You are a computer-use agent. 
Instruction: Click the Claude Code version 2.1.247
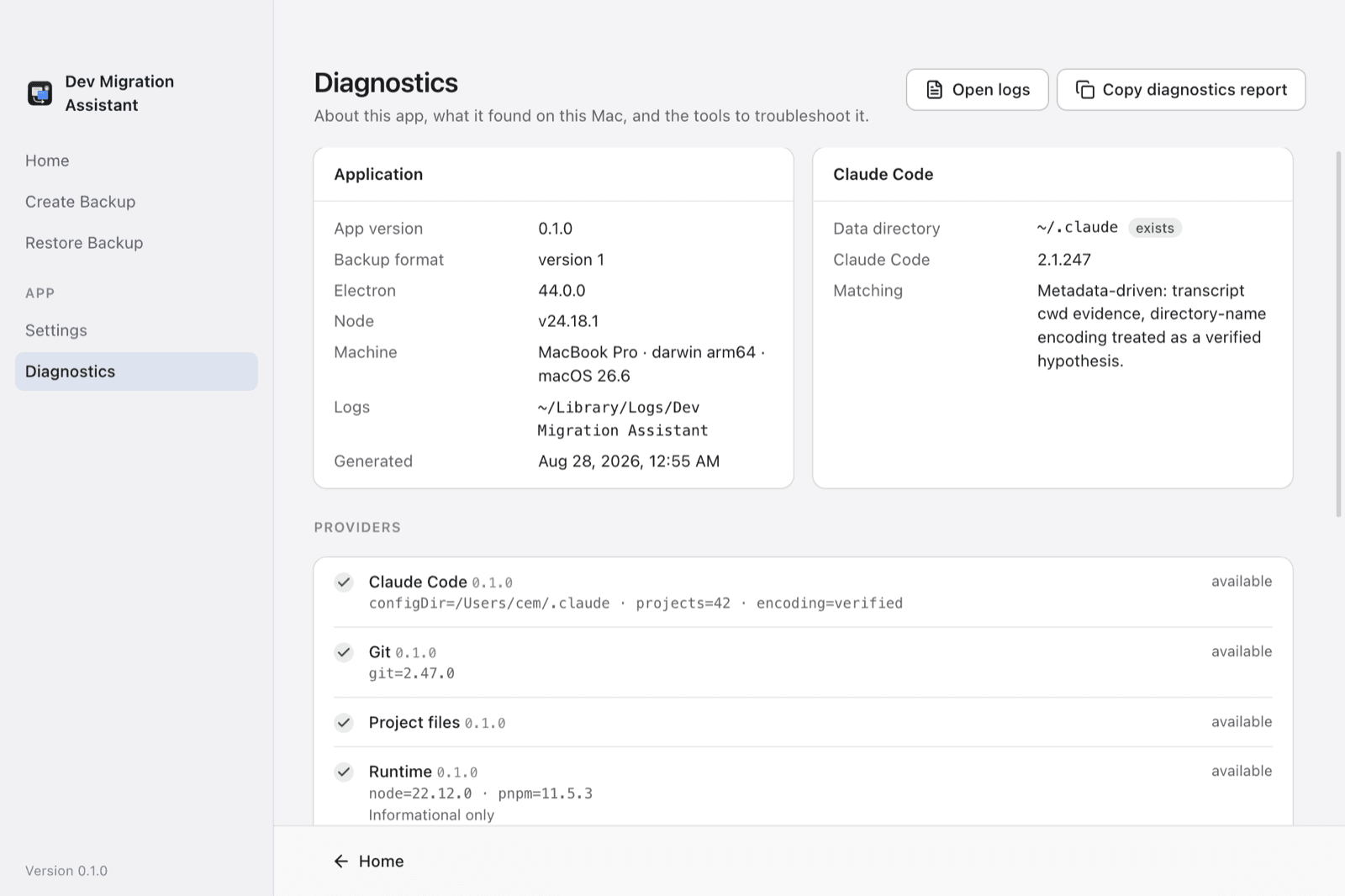point(1064,260)
